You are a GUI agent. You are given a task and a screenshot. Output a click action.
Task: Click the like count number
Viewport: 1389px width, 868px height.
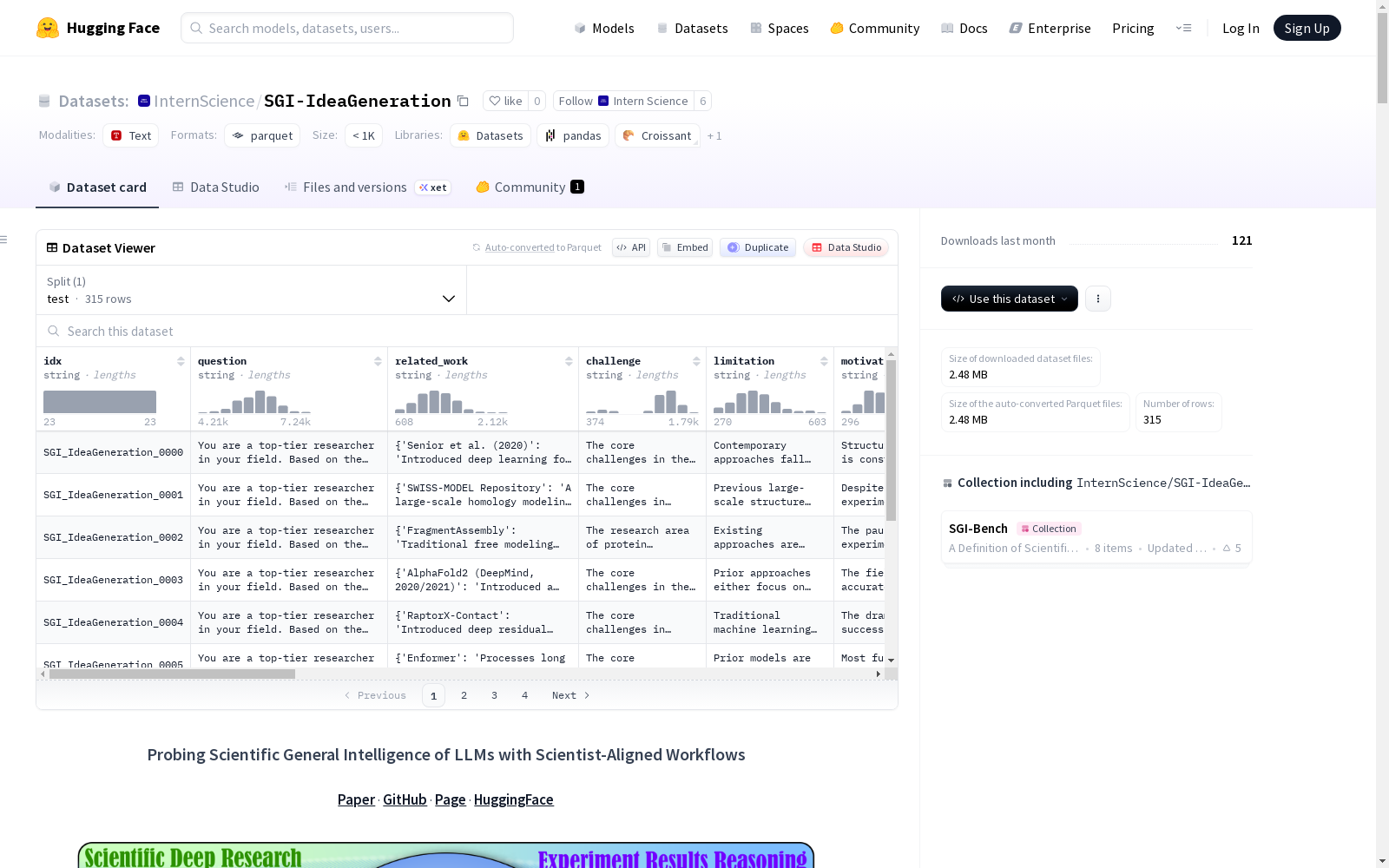pos(537,102)
